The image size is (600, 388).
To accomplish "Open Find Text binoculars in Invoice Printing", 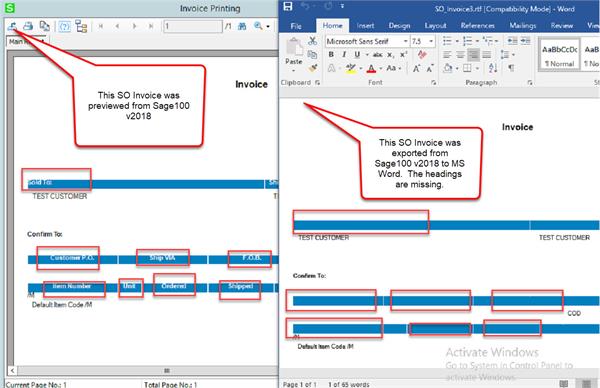I will (242, 26).
